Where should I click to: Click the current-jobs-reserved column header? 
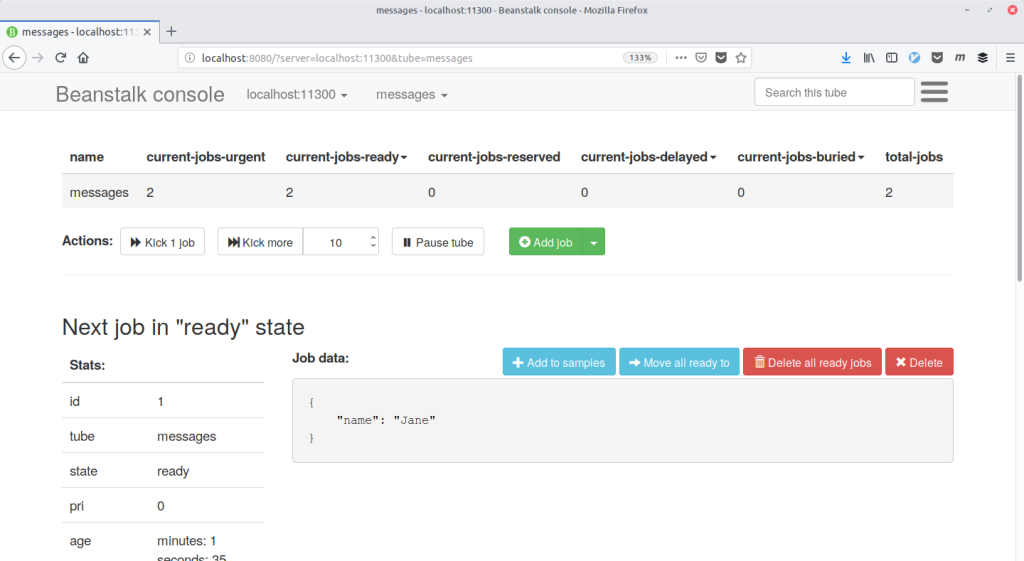pos(494,157)
